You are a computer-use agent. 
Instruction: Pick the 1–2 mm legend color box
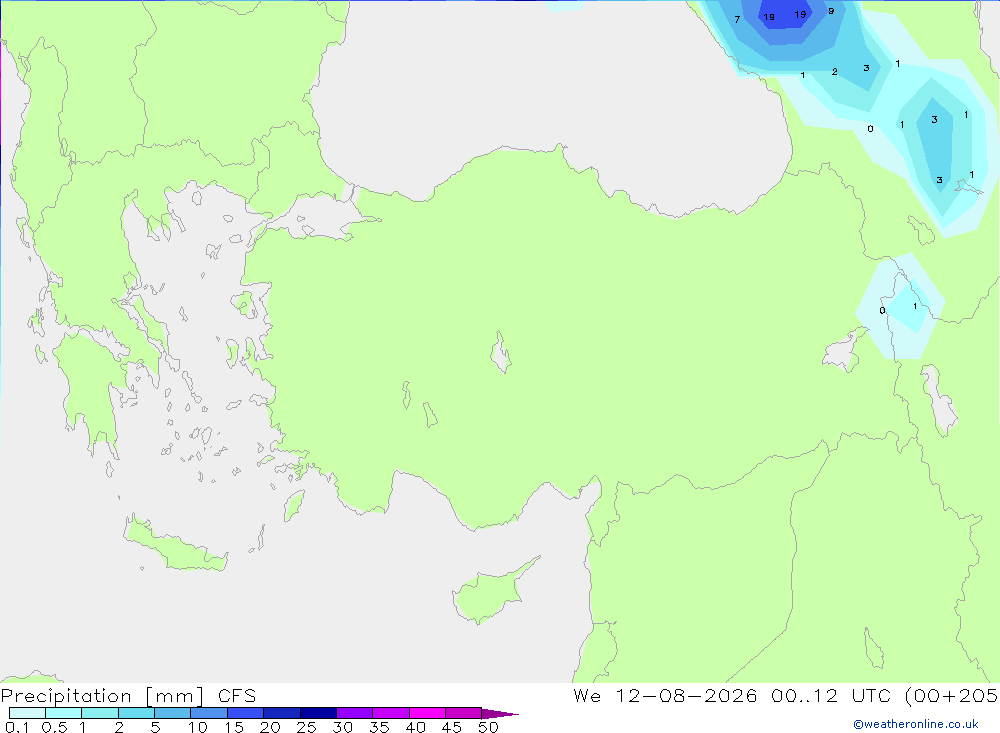[100, 713]
